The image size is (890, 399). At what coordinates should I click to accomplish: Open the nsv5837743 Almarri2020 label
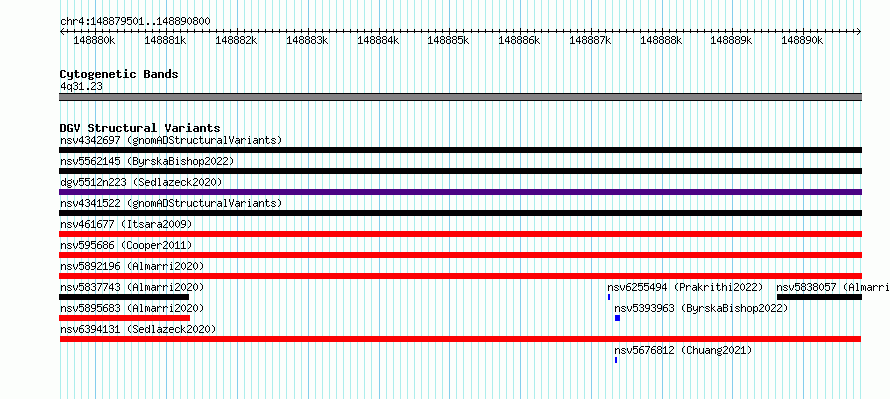tap(132, 287)
